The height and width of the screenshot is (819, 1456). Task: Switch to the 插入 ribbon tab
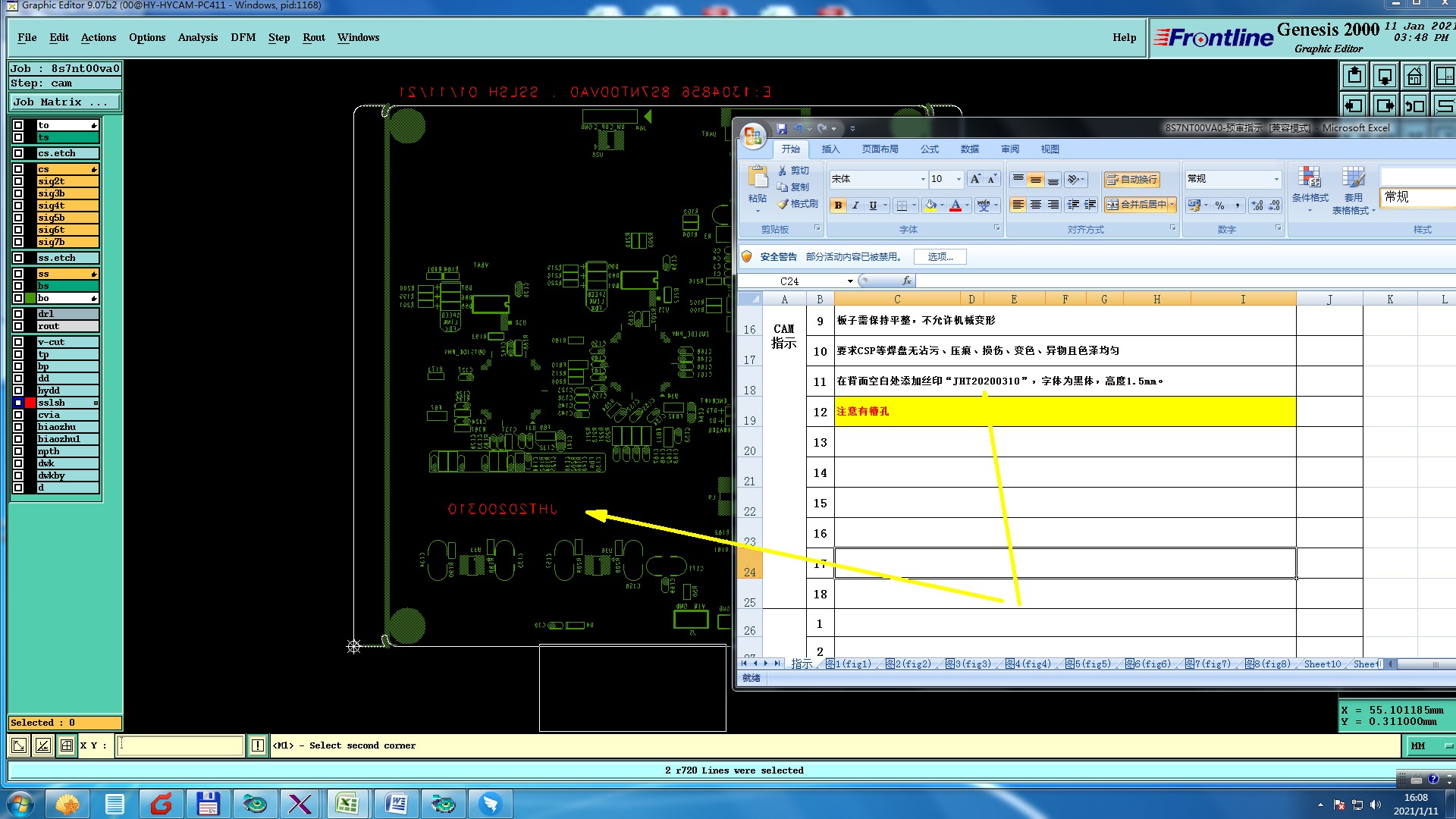click(x=830, y=149)
